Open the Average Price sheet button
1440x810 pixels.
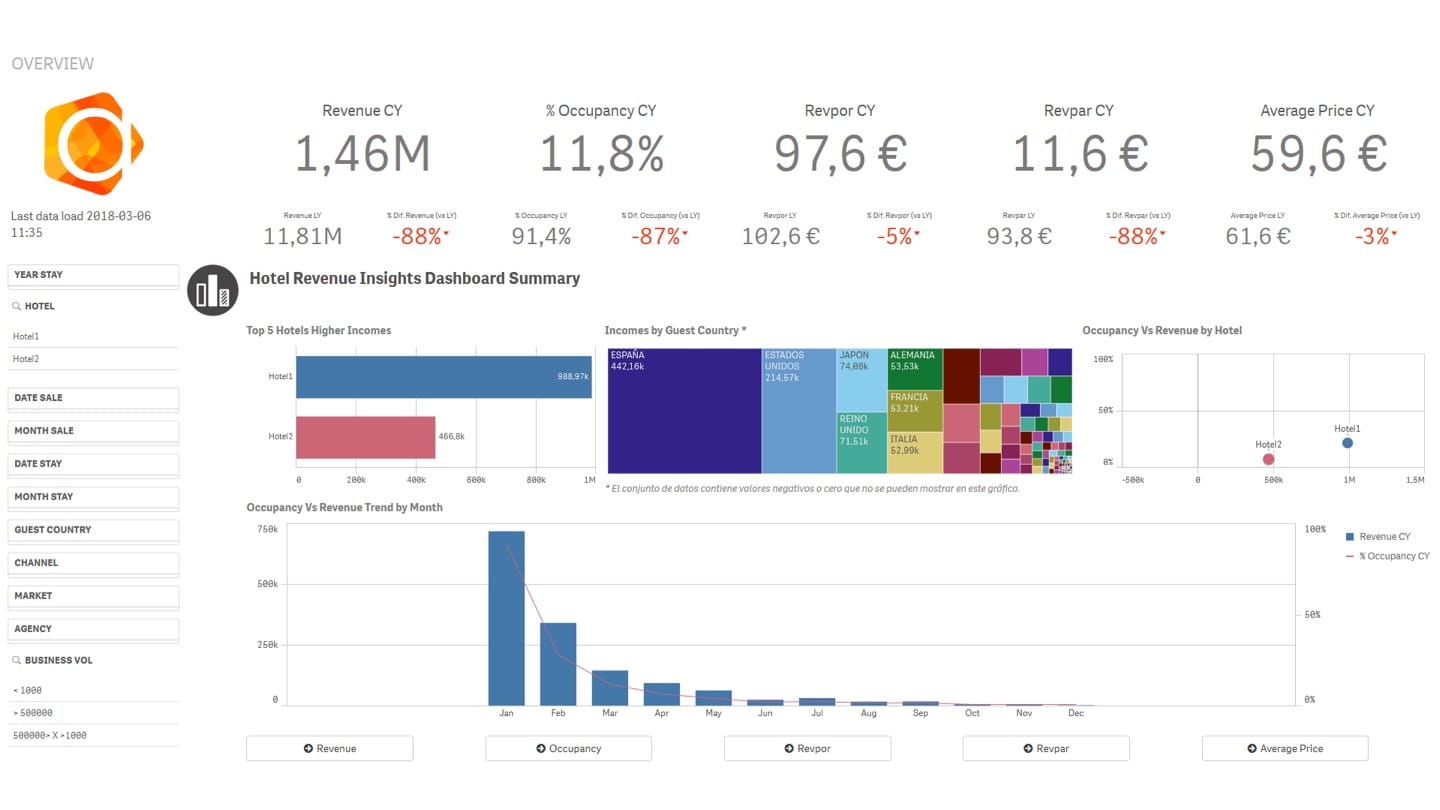[x=1284, y=748]
